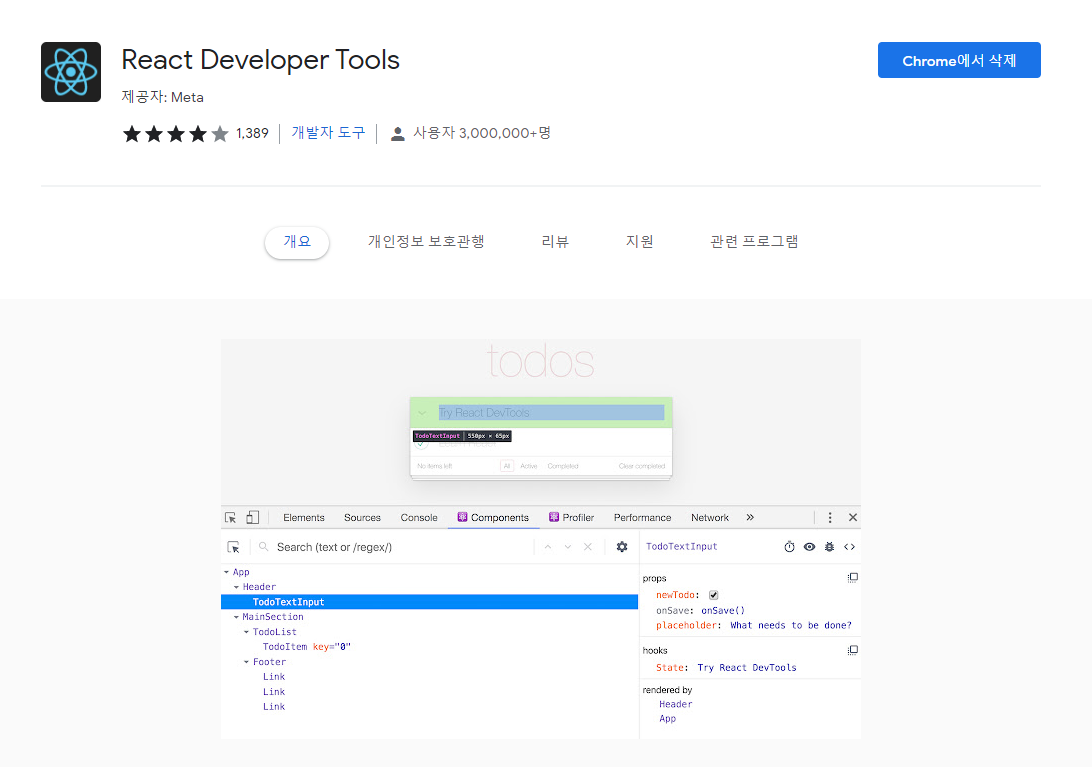Click the placeholder value What needs to be done?
This screenshot has width=1092, height=767.
(x=791, y=626)
